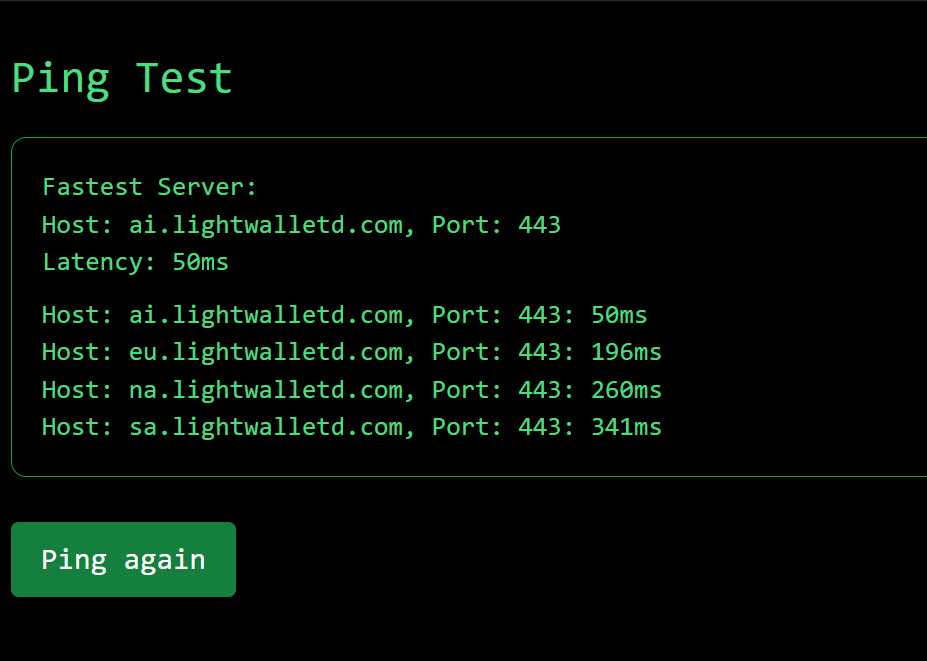Click the green Ping again button label text

pyautogui.click(x=123, y=559)
